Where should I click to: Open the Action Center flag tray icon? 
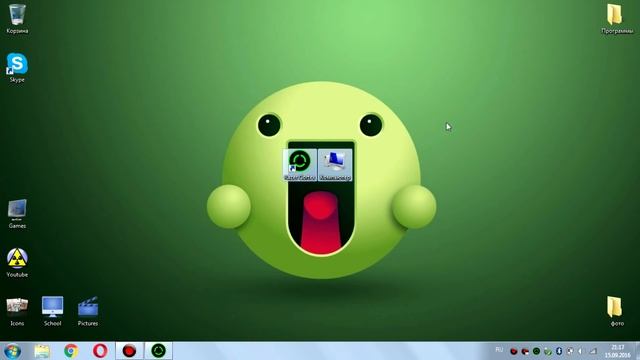pyautogui.click(x=570, y=351)
